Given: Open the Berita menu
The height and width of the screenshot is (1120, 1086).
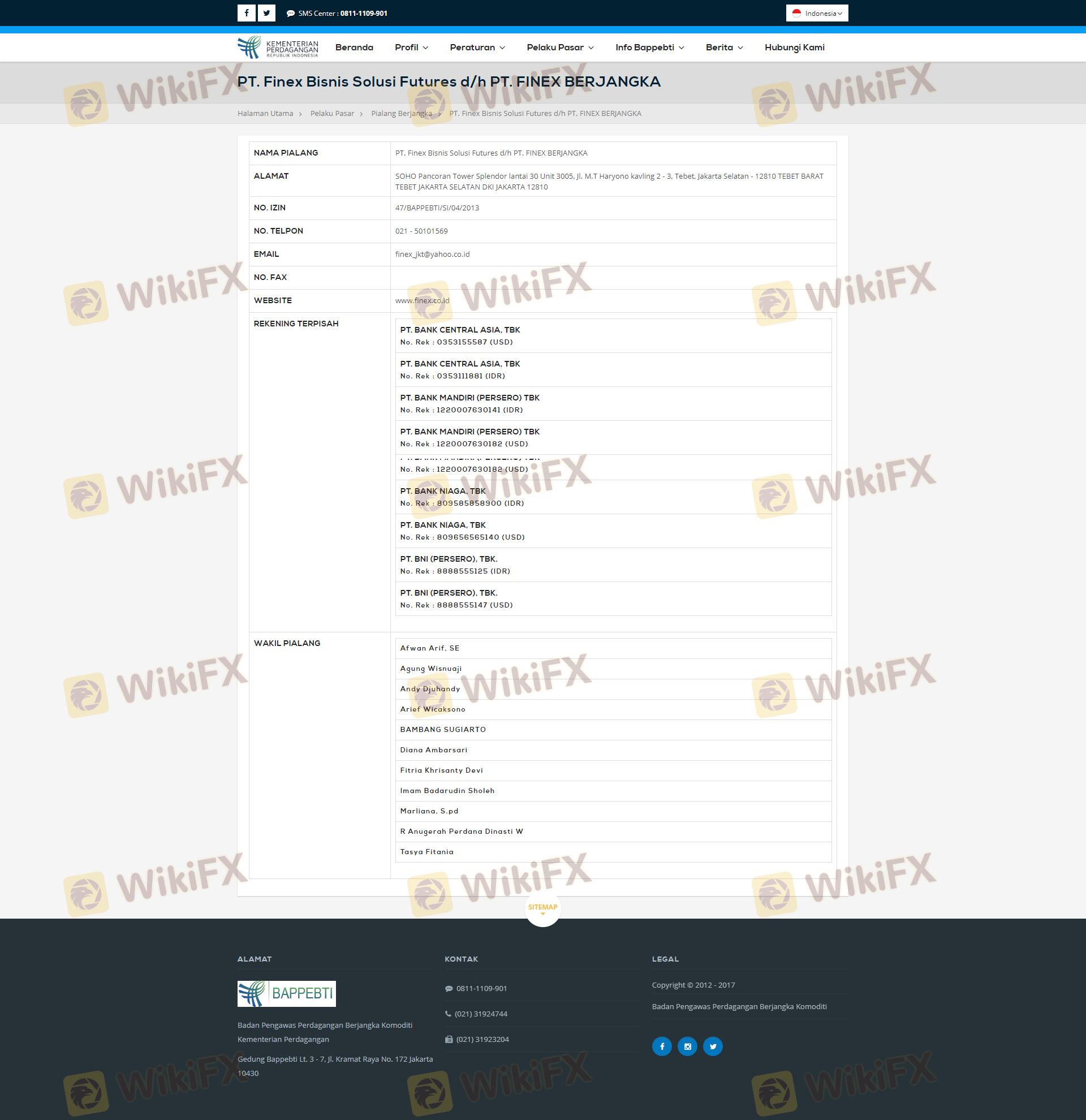Looking at the screenshot, I should click(x=724, y=48).
